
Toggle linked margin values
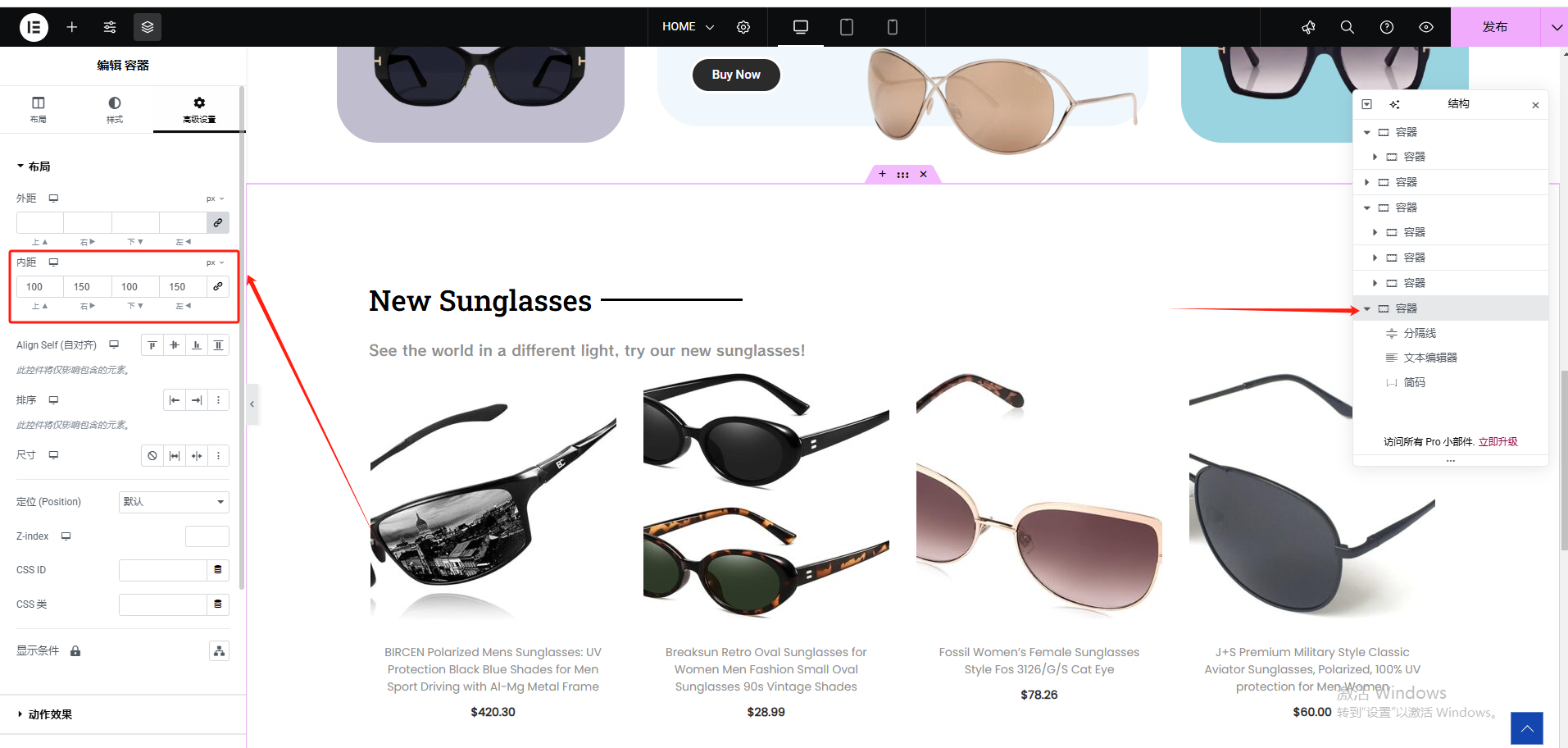pyautogui.click(x=218, y=222)
